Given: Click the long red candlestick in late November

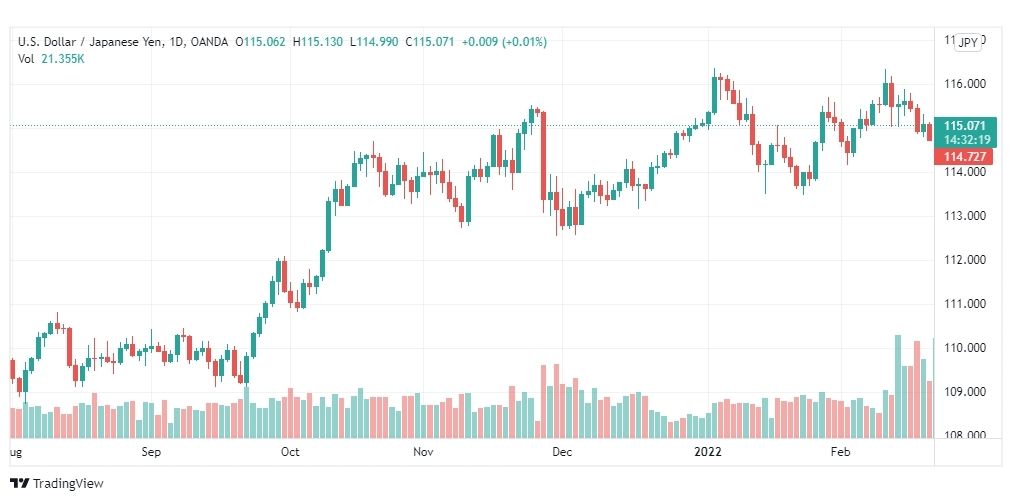Looking at the screenshot, I should (x=543, y=161).
